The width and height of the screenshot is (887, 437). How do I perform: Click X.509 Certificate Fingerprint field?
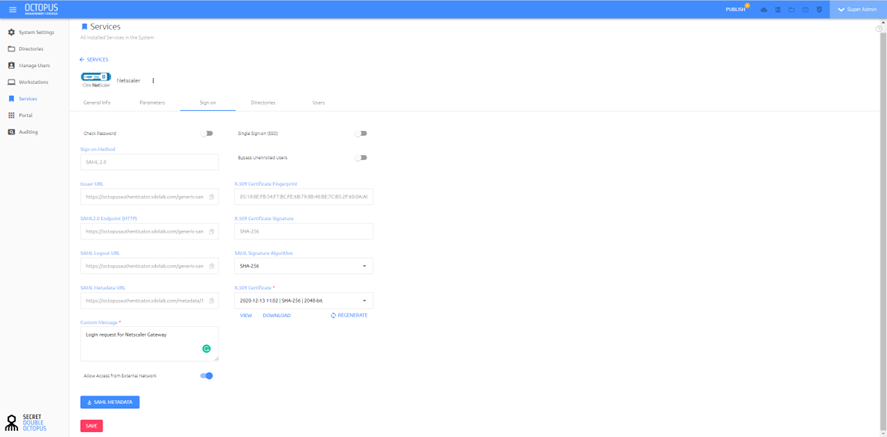click(x=304, y=197)
